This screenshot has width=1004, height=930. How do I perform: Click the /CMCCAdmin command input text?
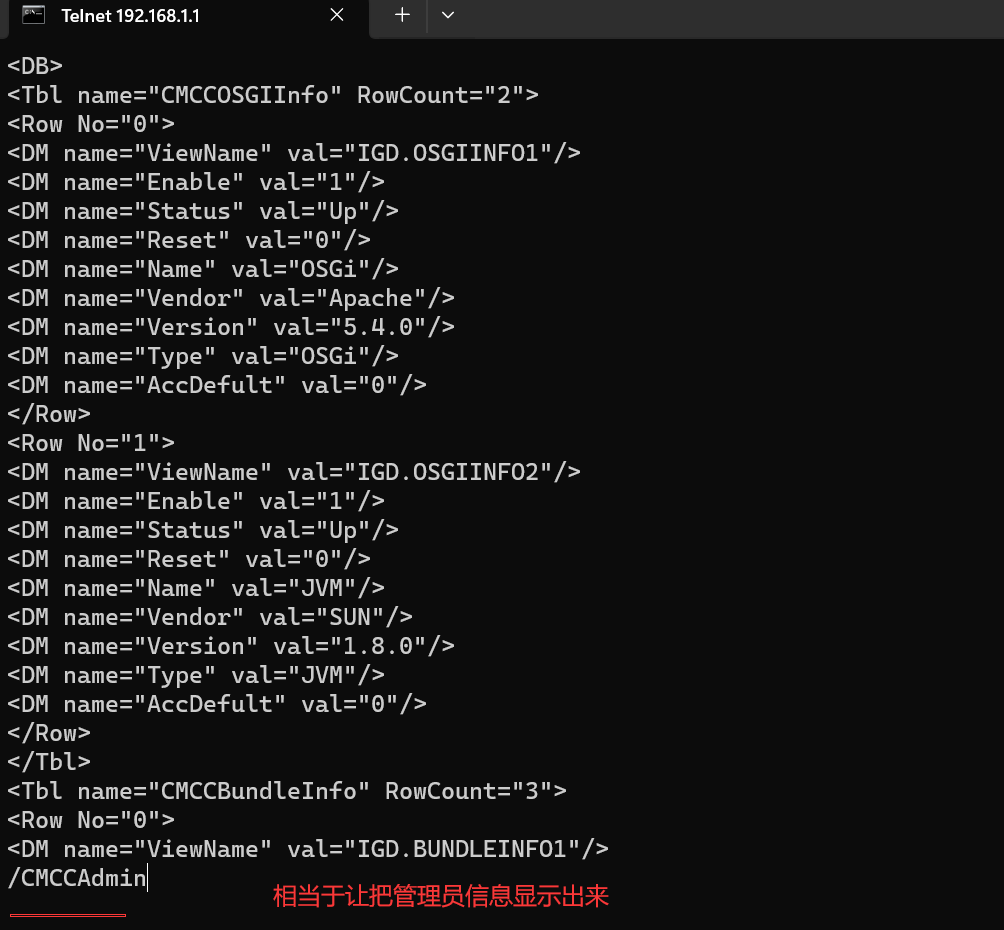coord(77,879)
